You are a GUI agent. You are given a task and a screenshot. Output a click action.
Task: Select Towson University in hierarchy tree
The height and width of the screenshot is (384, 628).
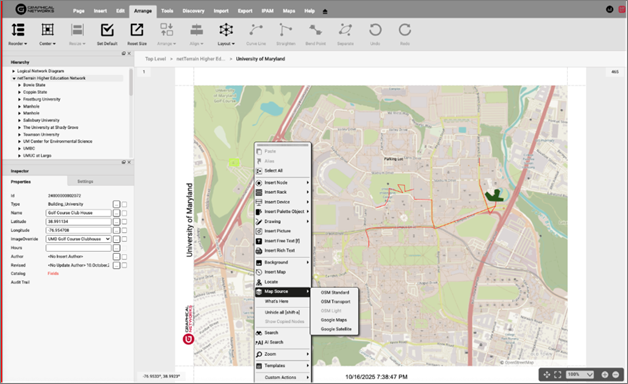pos(41,135)
